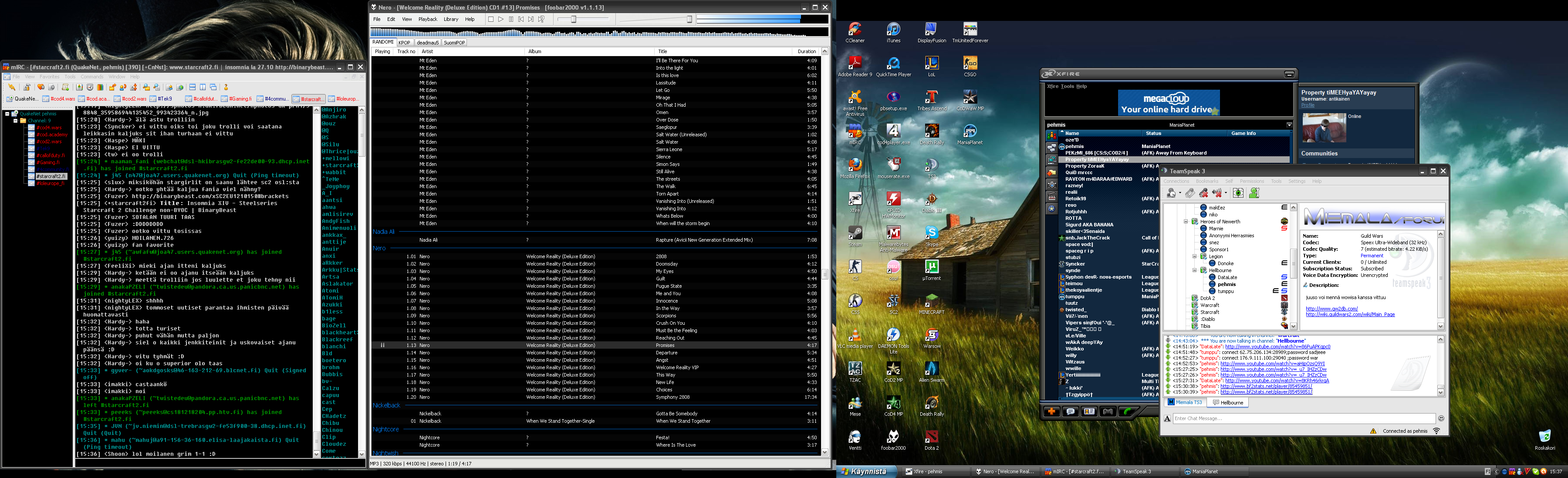Skip to previous track in foobar2000

tap(521, 20)
